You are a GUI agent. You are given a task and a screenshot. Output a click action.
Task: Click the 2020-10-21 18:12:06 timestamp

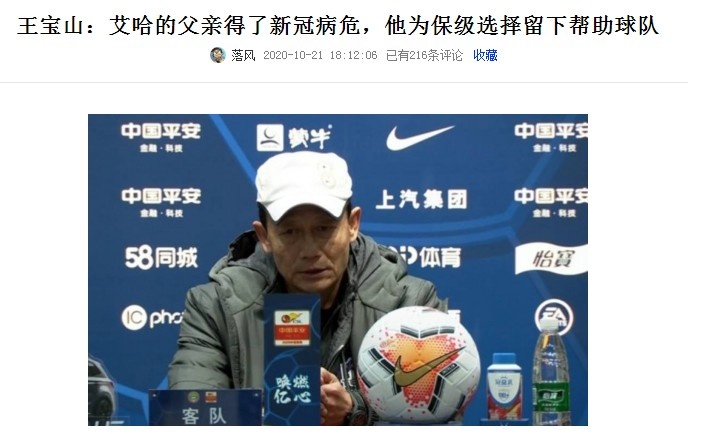(x=320, y=56)
